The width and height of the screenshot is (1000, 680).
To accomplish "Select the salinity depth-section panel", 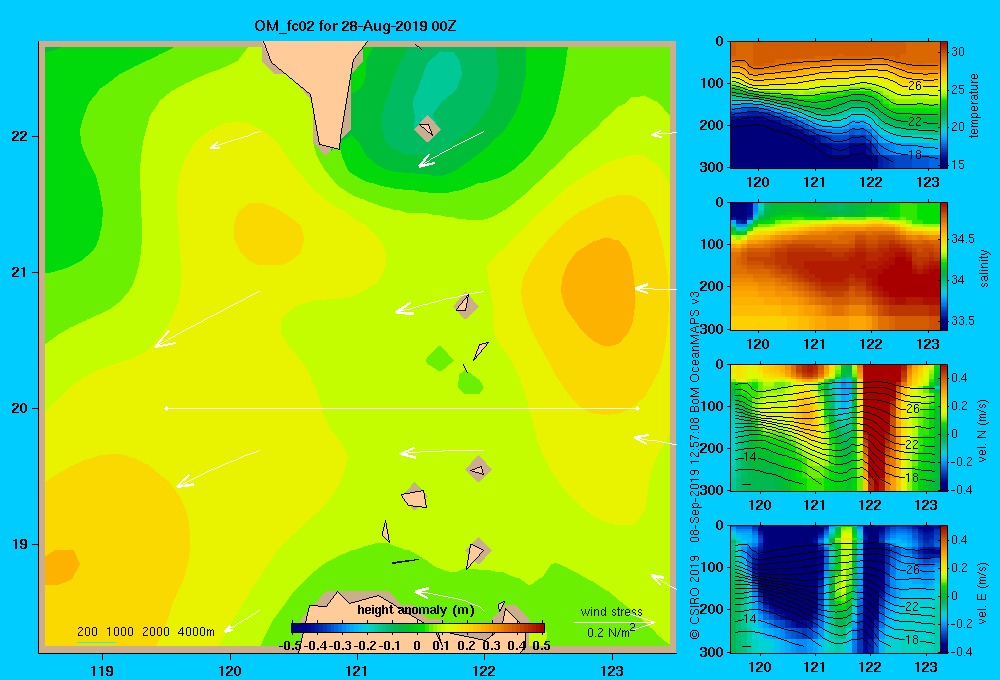I will pyautogui.click(x=834, y=266).
